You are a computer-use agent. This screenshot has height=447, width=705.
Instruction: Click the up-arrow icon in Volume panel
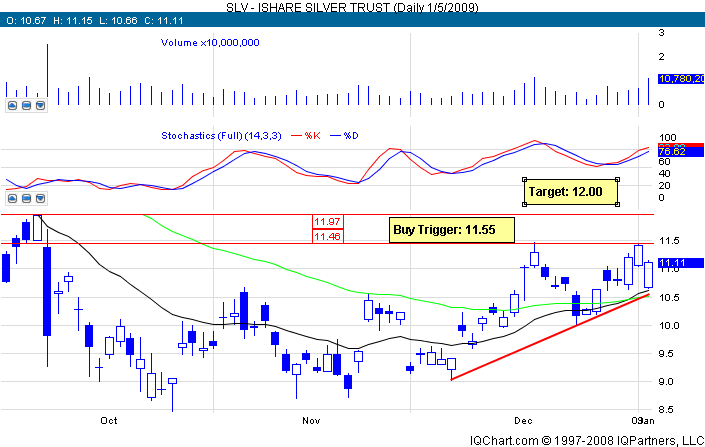tap(12, 106)
